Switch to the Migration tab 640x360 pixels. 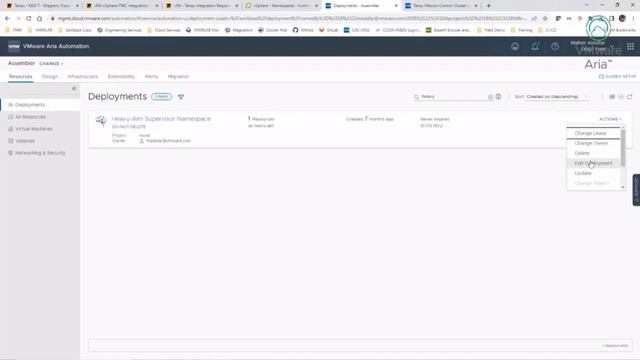(178, 76)
